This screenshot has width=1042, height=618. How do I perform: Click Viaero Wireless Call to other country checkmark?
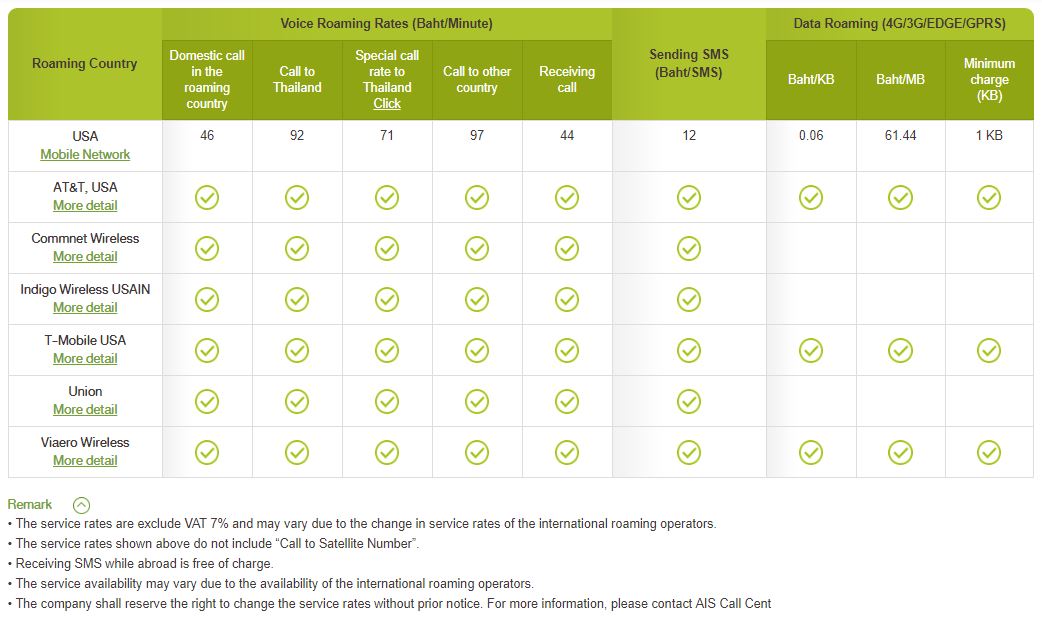click(x=477, y=453)
